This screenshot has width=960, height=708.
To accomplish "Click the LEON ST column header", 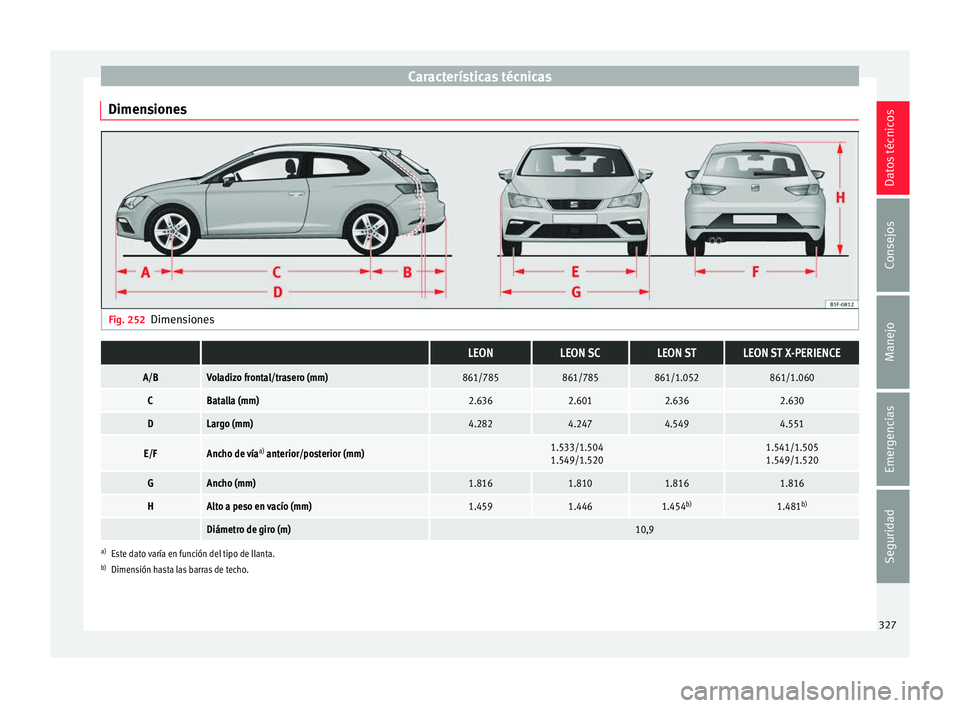I will tap(677, 353).
